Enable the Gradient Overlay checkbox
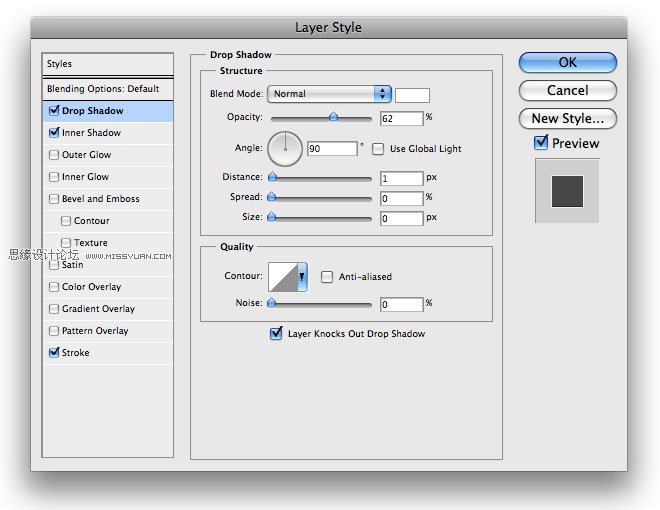The image size is (660, 510). pyautogui.click(x=54, y=309)
